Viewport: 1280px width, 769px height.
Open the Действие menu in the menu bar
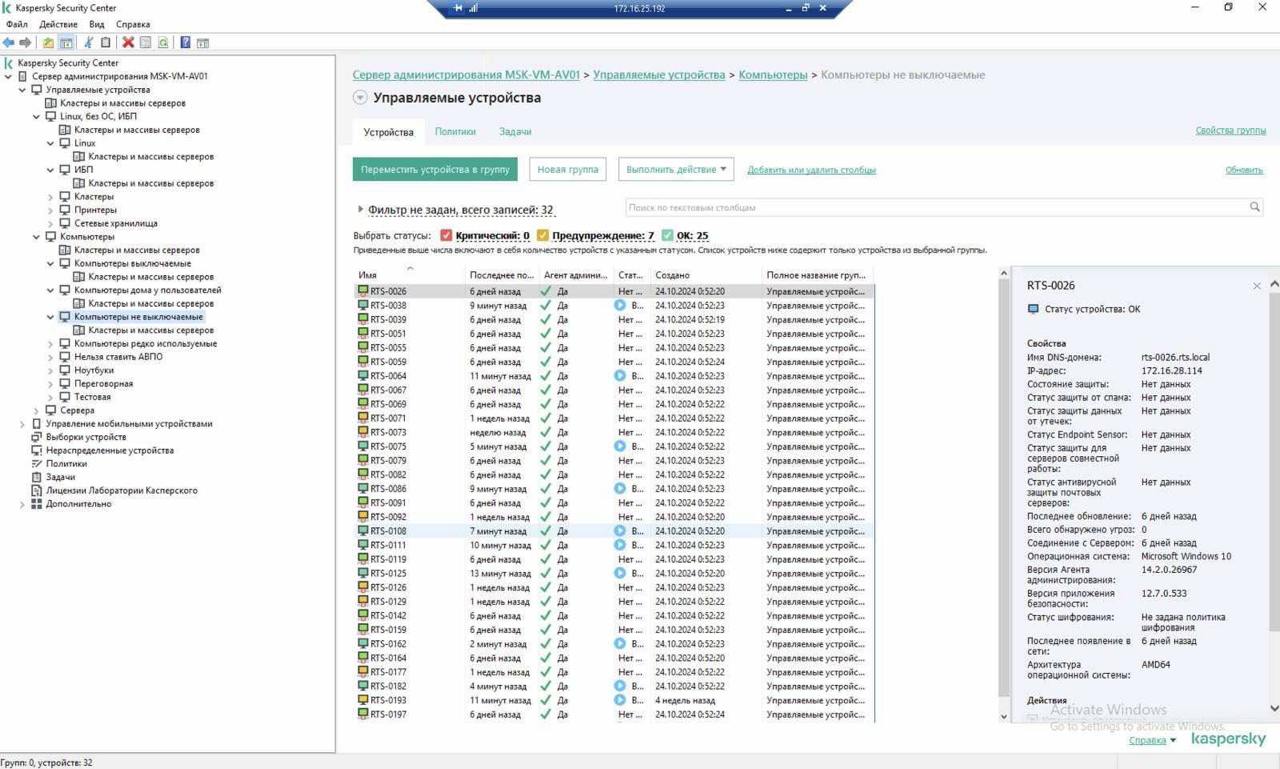tap(58, 24)
